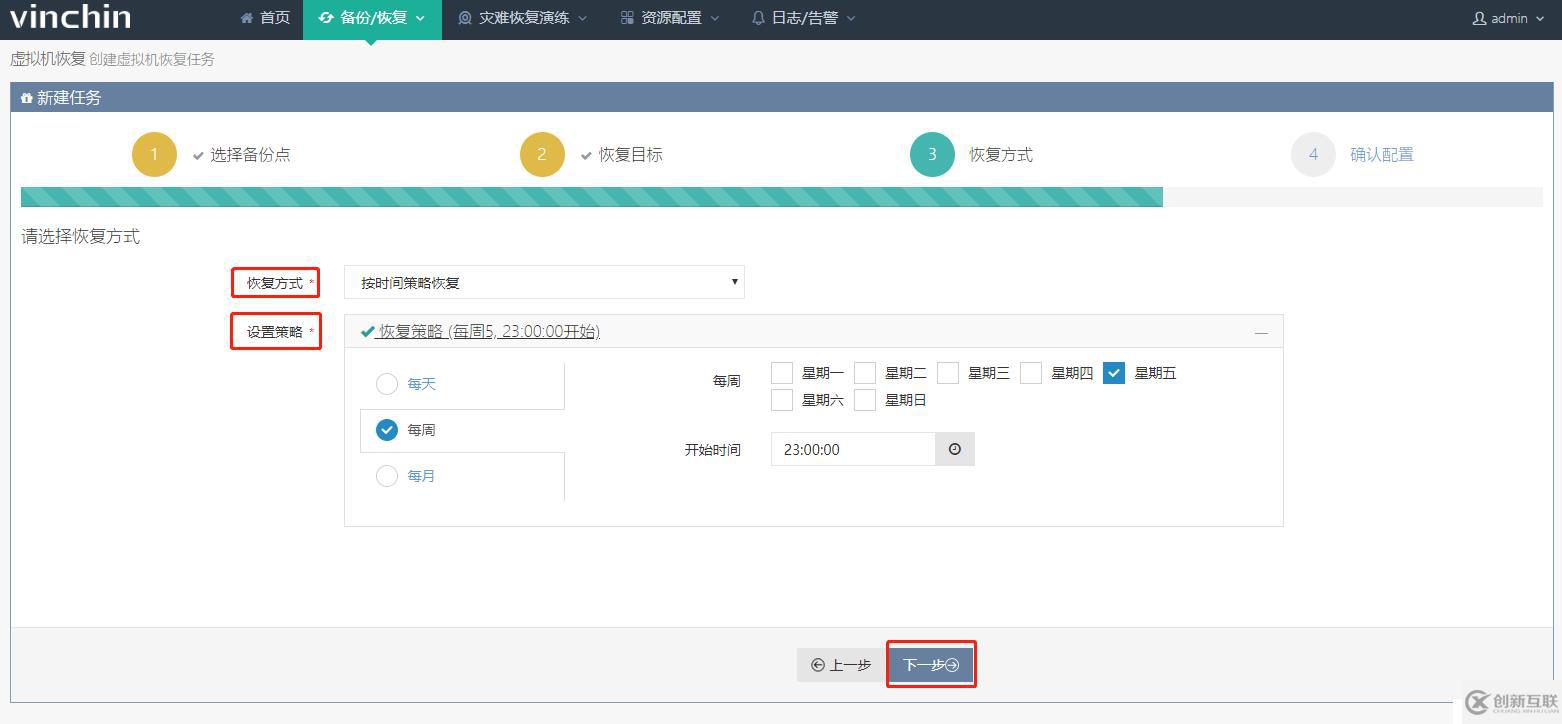Collapse the 恢复策略 panel with the dash control
This screenshot has height=724, width=1562.
click(1261, 331)
